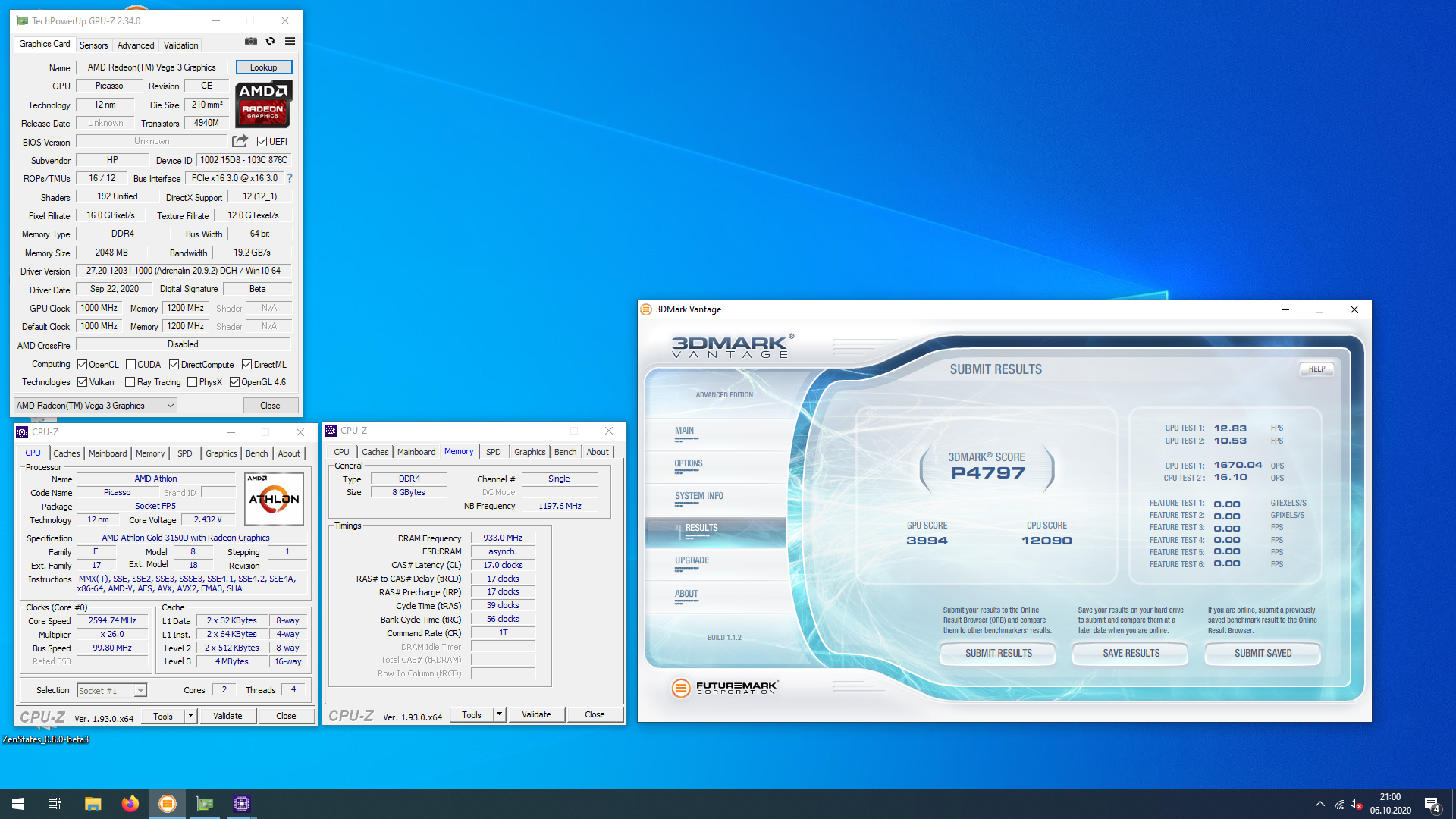
Task: Open File Explorer from the taskbar
Action: (93, 804)
